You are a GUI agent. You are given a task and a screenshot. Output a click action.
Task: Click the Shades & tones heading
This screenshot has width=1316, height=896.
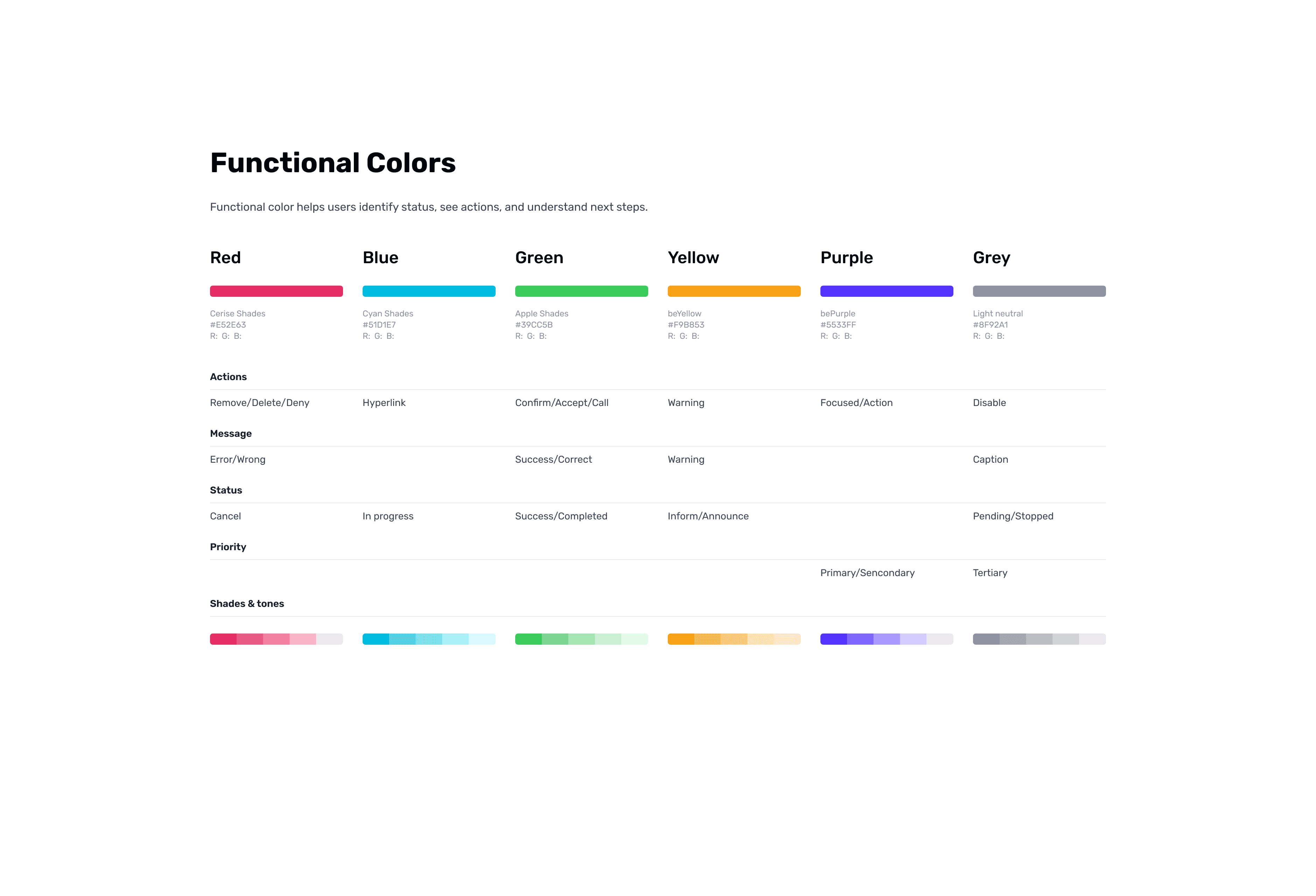[247, 604]
